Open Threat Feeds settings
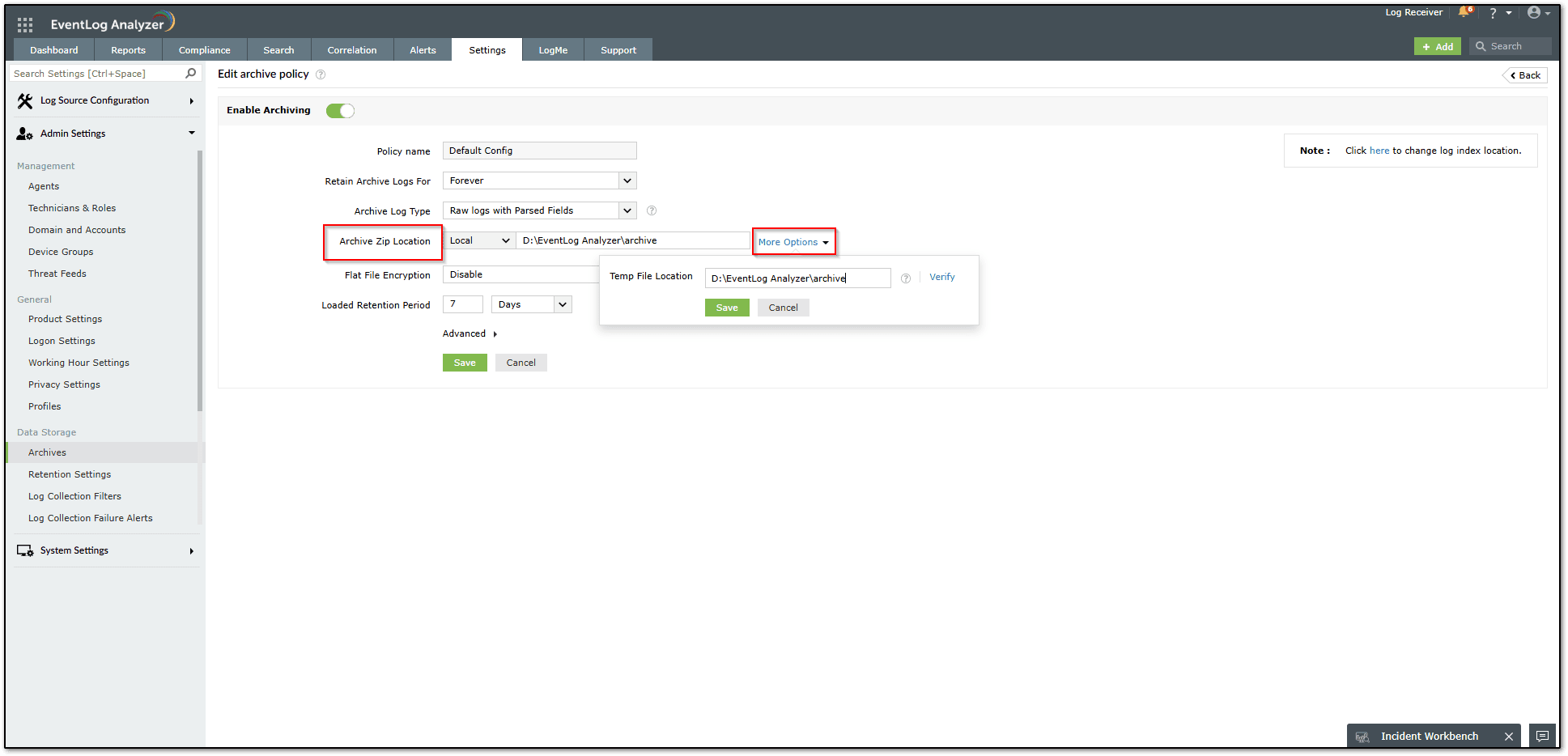This screenshot has width=1568, height=756. tap(57, 274)
